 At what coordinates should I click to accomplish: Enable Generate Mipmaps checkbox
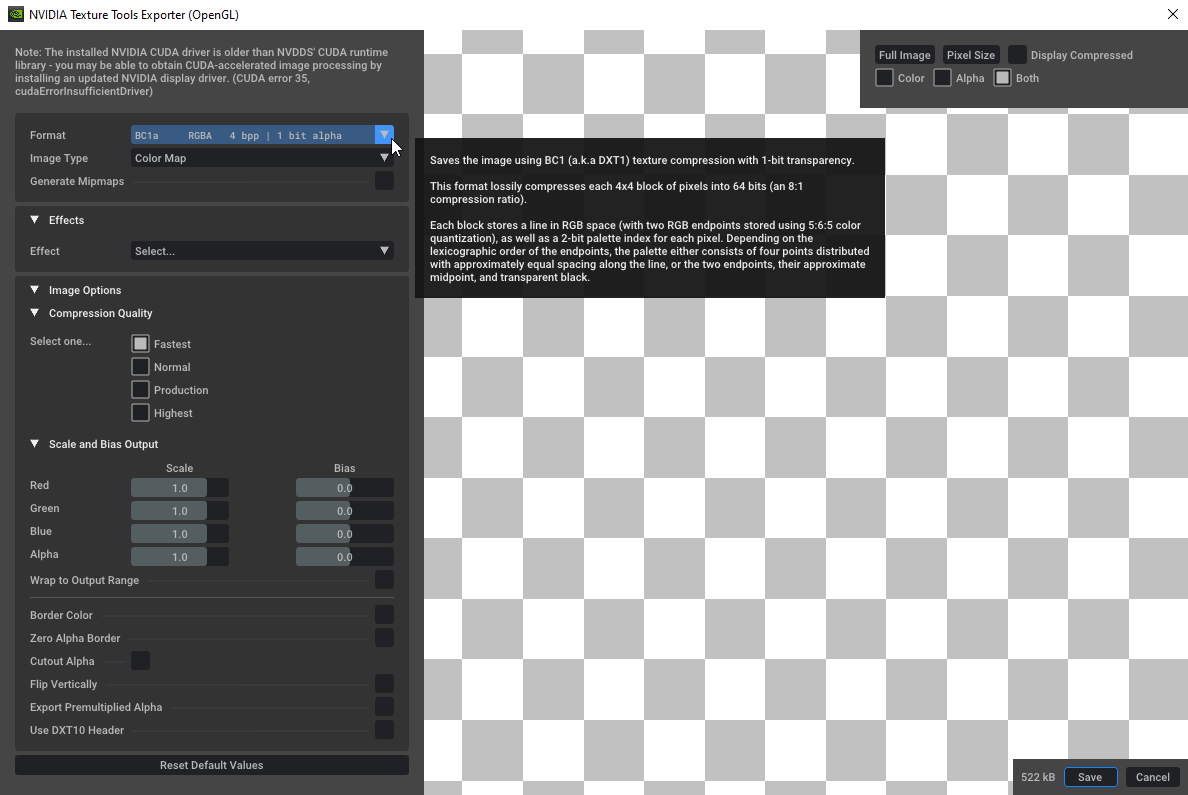(384, 180)
